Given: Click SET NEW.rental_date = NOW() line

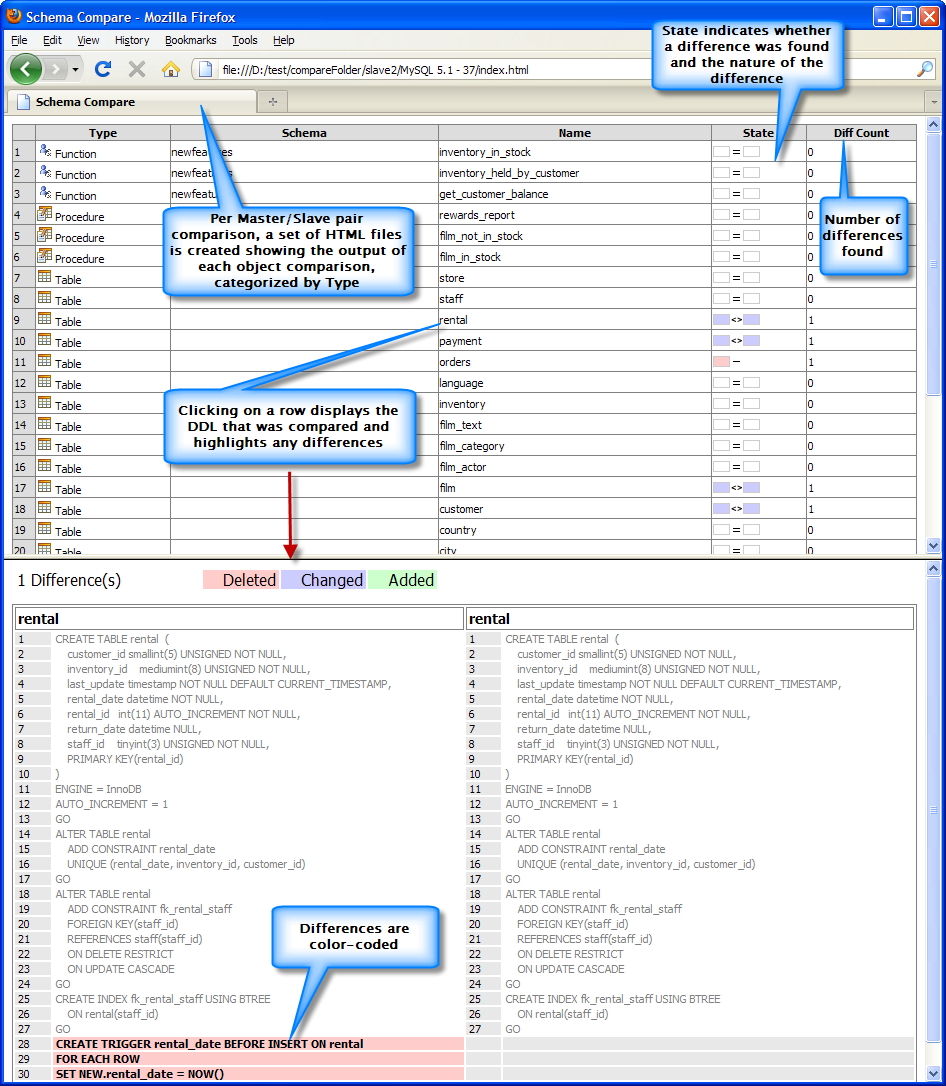Looking at the screenshot, I should point(259,1074).
